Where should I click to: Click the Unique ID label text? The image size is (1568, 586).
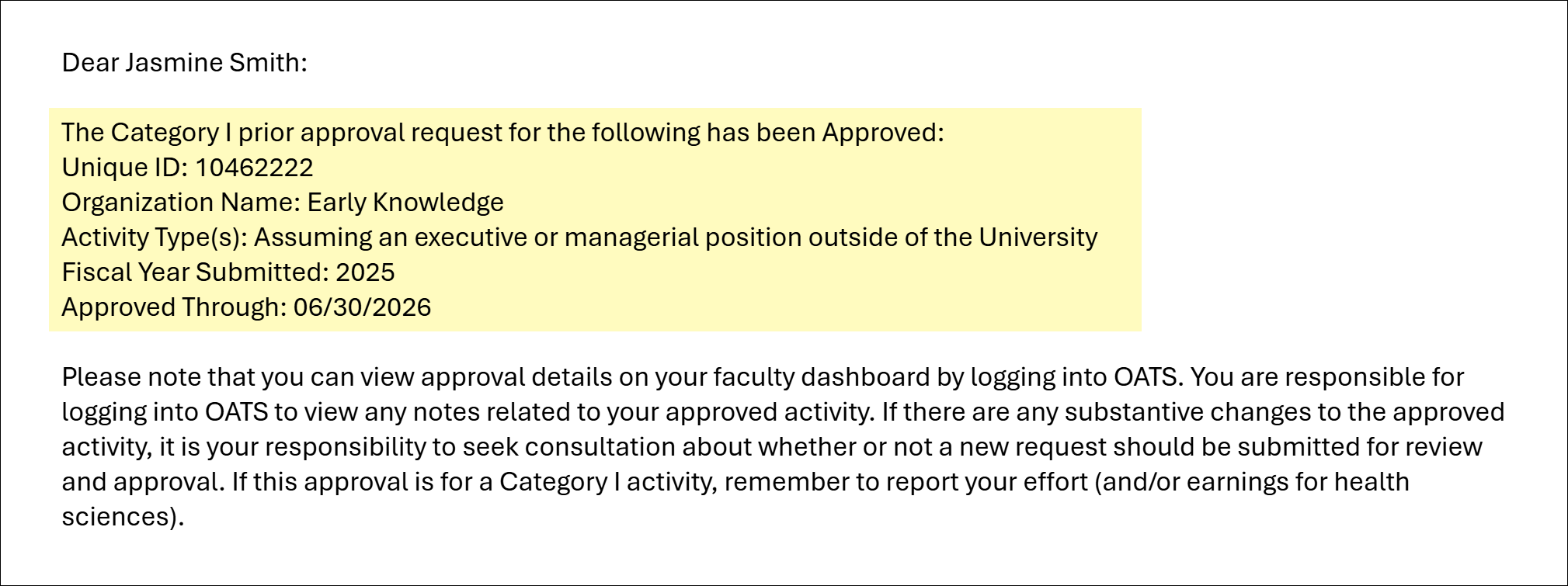124,168
